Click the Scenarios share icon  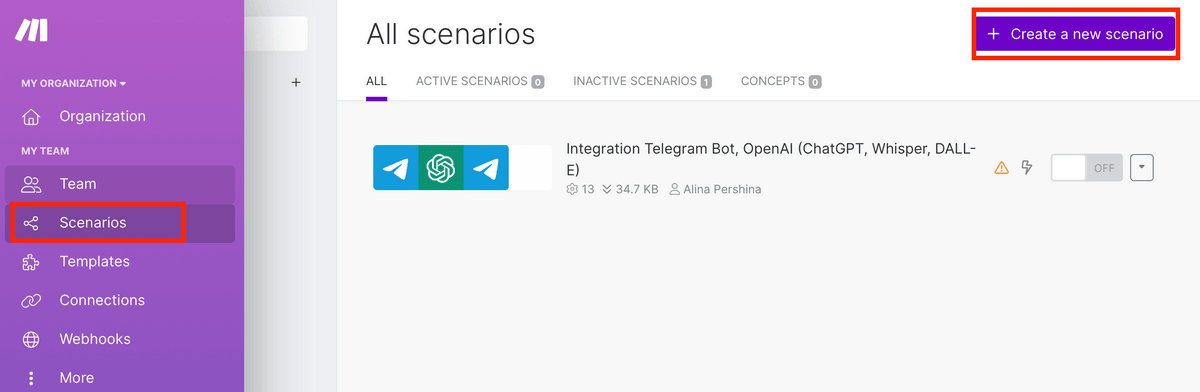point(31,223)
